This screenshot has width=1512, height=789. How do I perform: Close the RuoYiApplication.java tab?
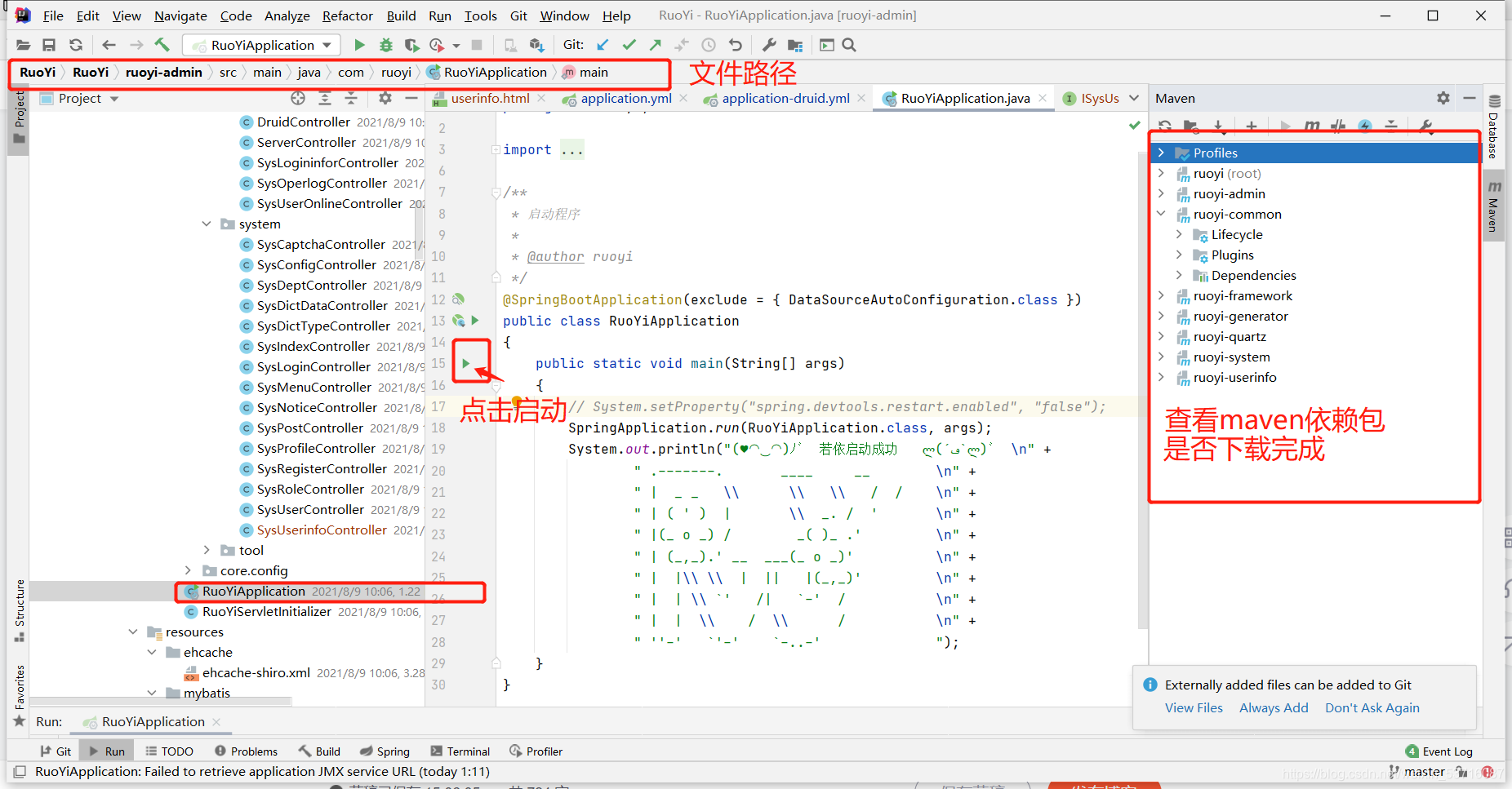tap(1042, 98)
